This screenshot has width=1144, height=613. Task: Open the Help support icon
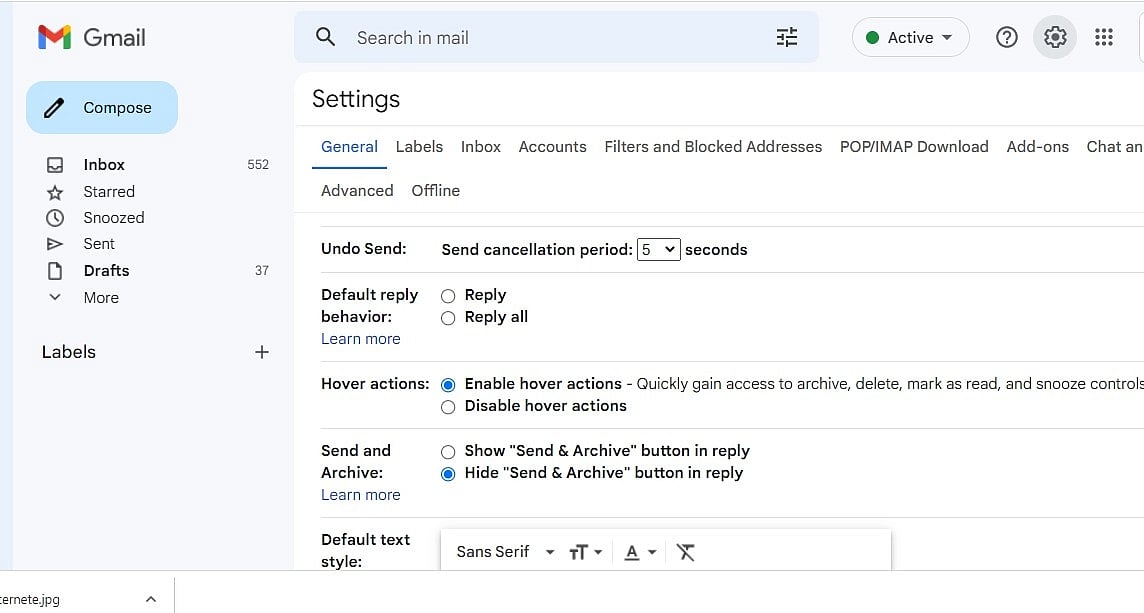(x=1007, y=38)
